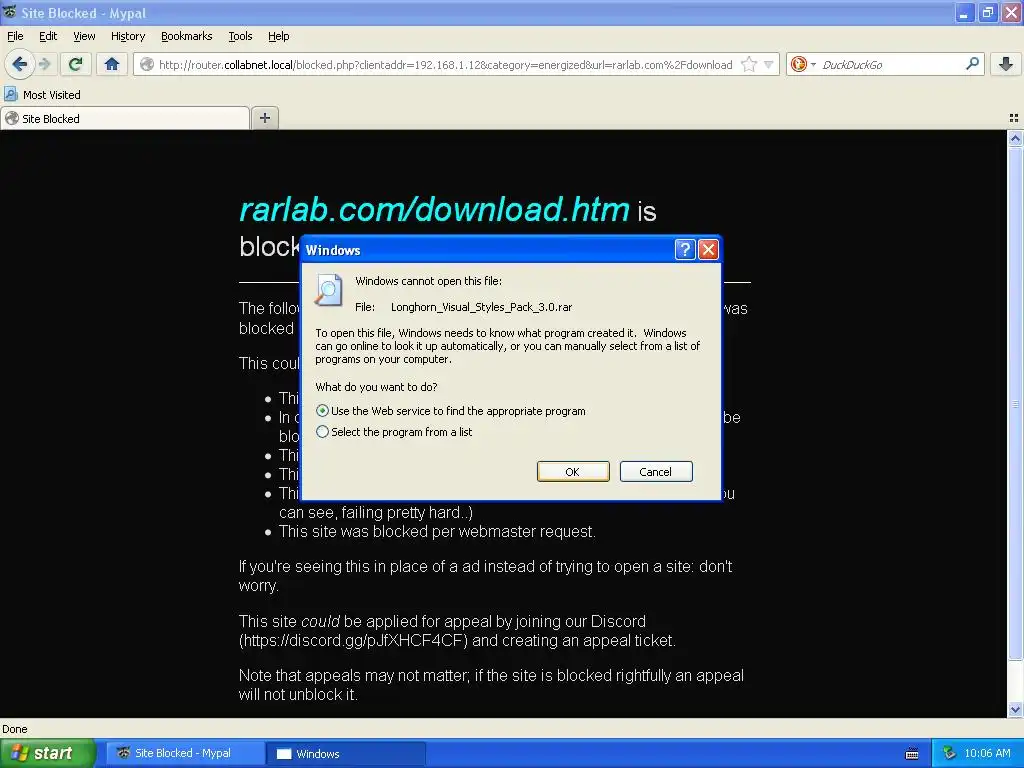Open the URL history dropdown arrow

769,65
